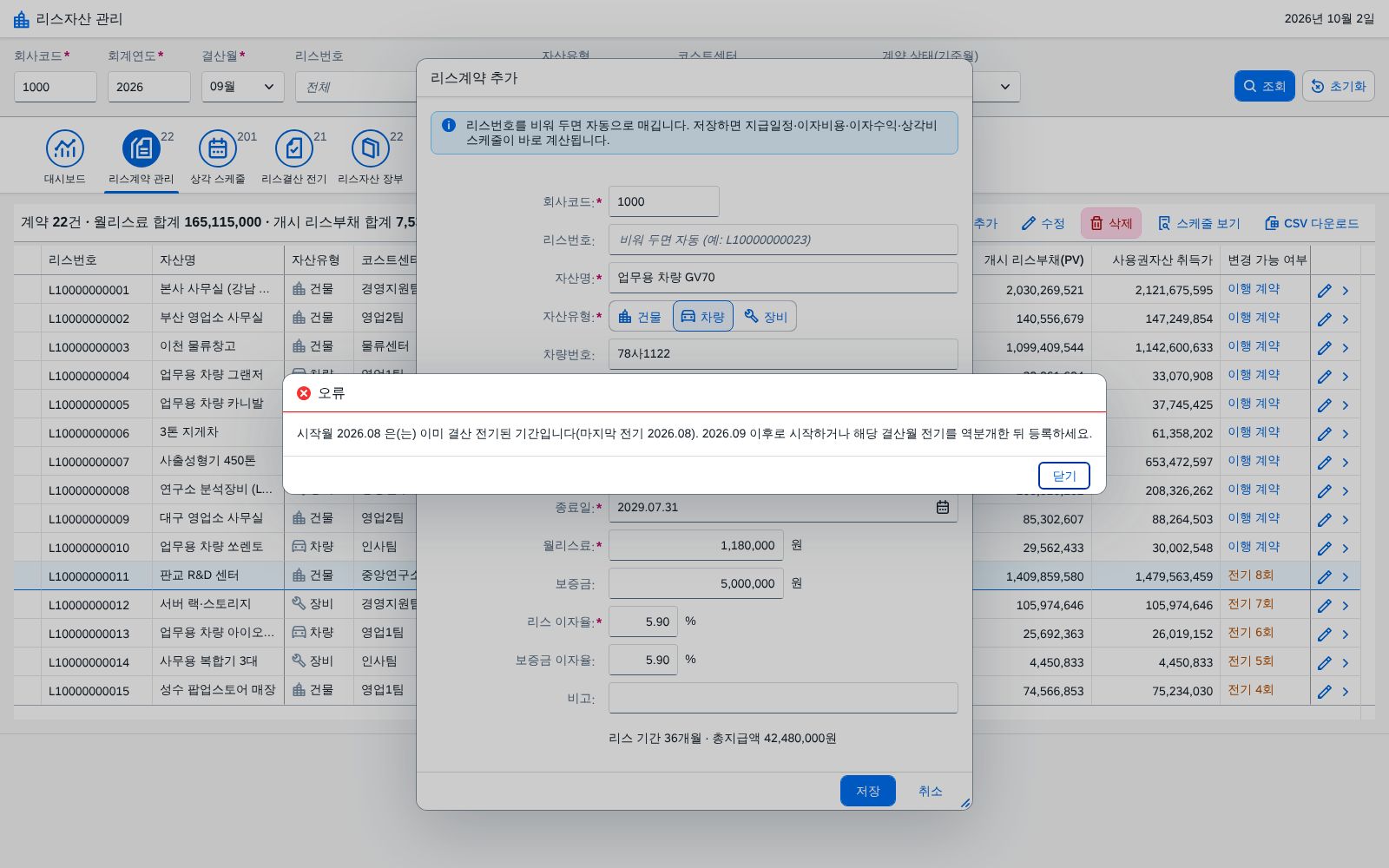The image size is (1389, 868).
Task: Click the 회계연도 filter field 2026
Action: tap(149, 87)
